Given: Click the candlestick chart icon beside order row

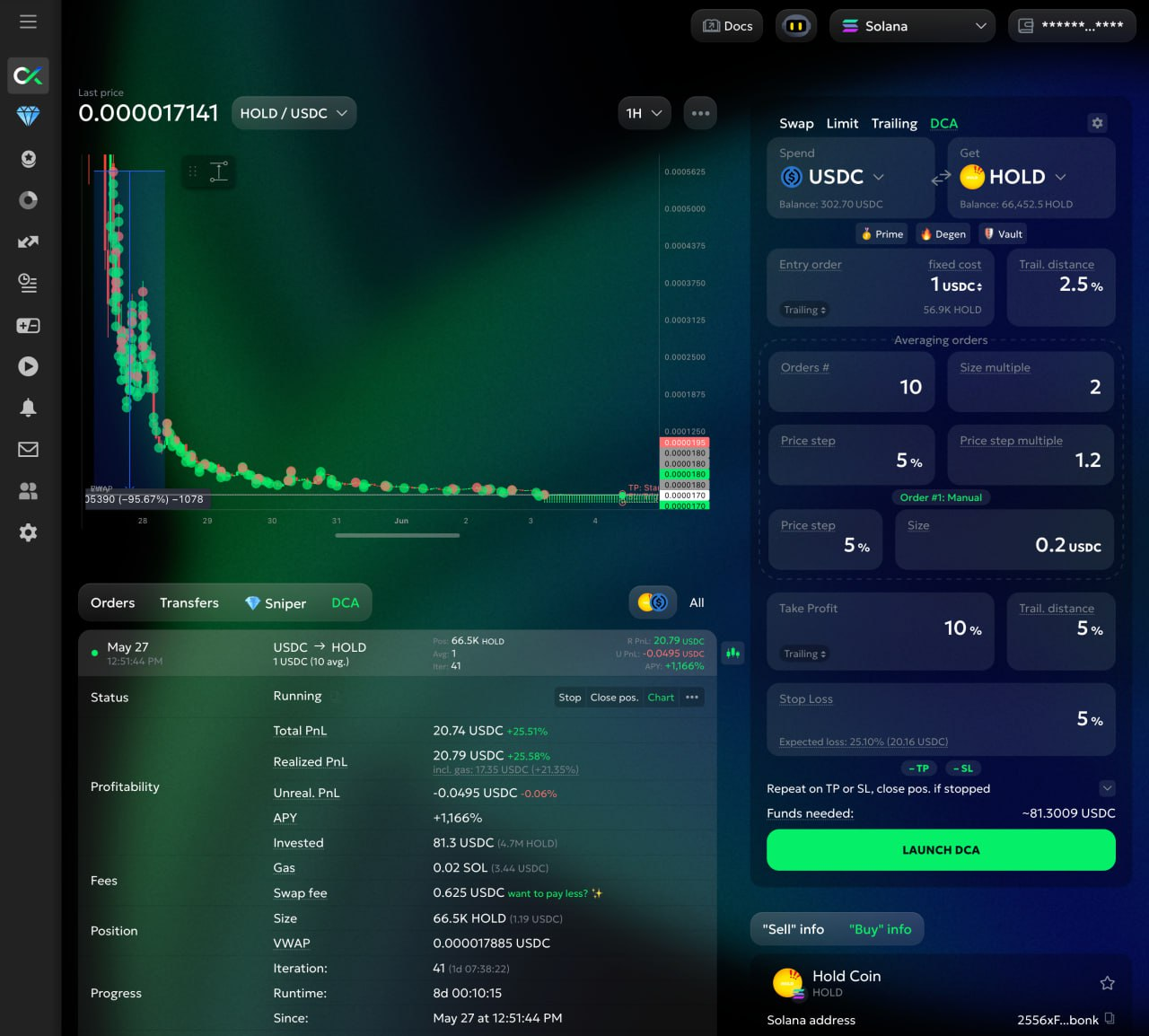Looking at the screenshot, I should pyautogui.click(x=733, y=653).
